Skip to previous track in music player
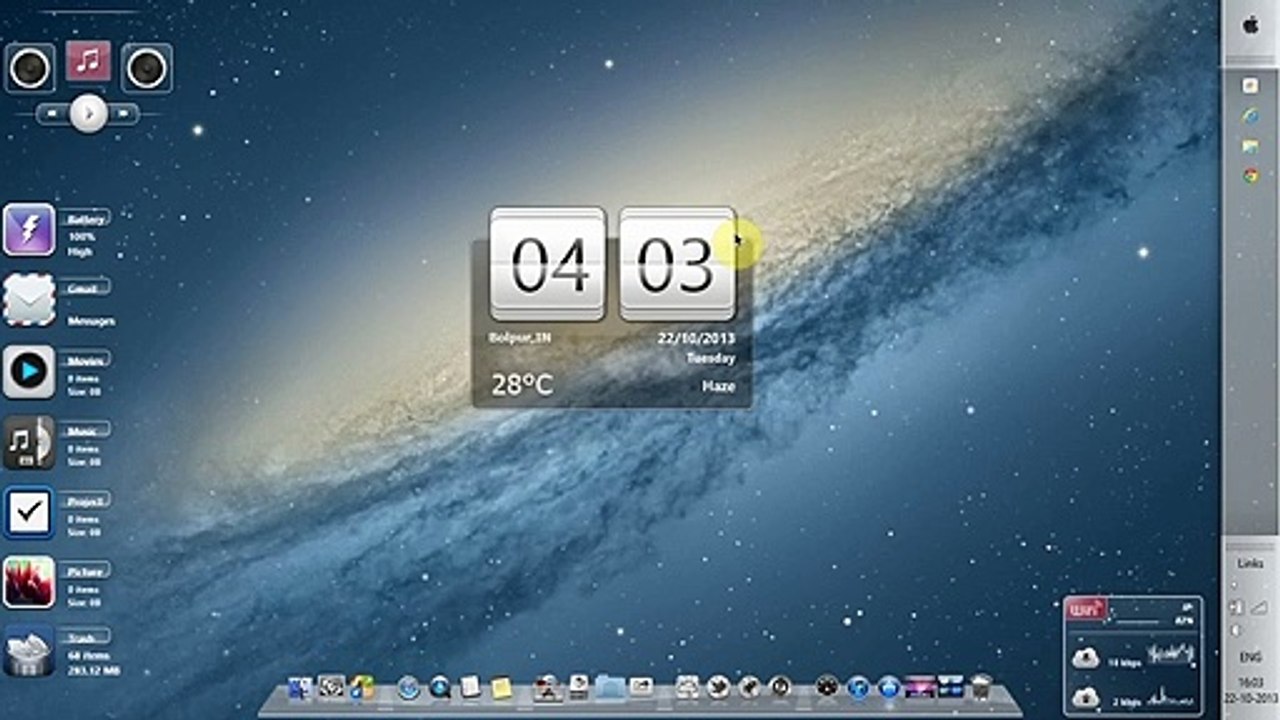1280x720 pixels. pyautogui.click(x=54, y=114)
